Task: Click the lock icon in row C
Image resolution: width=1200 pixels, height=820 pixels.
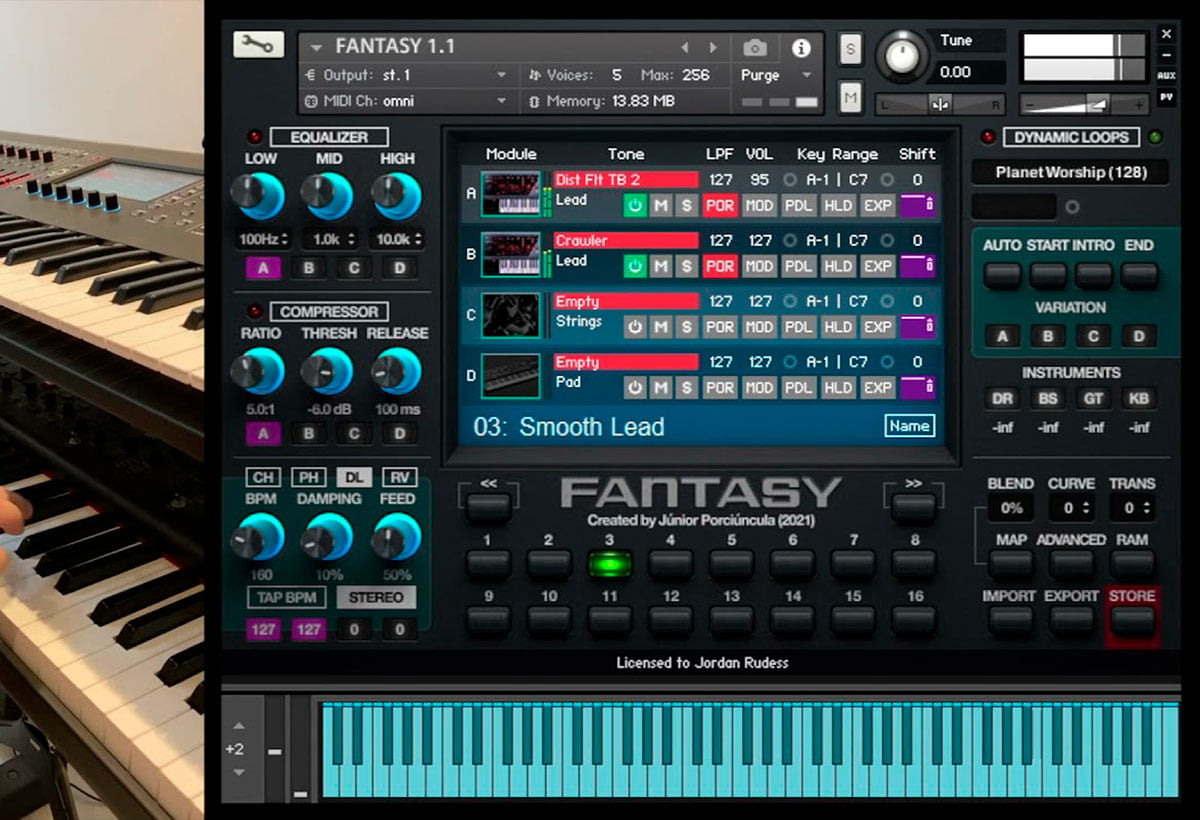Action: (x=930, y=327)
